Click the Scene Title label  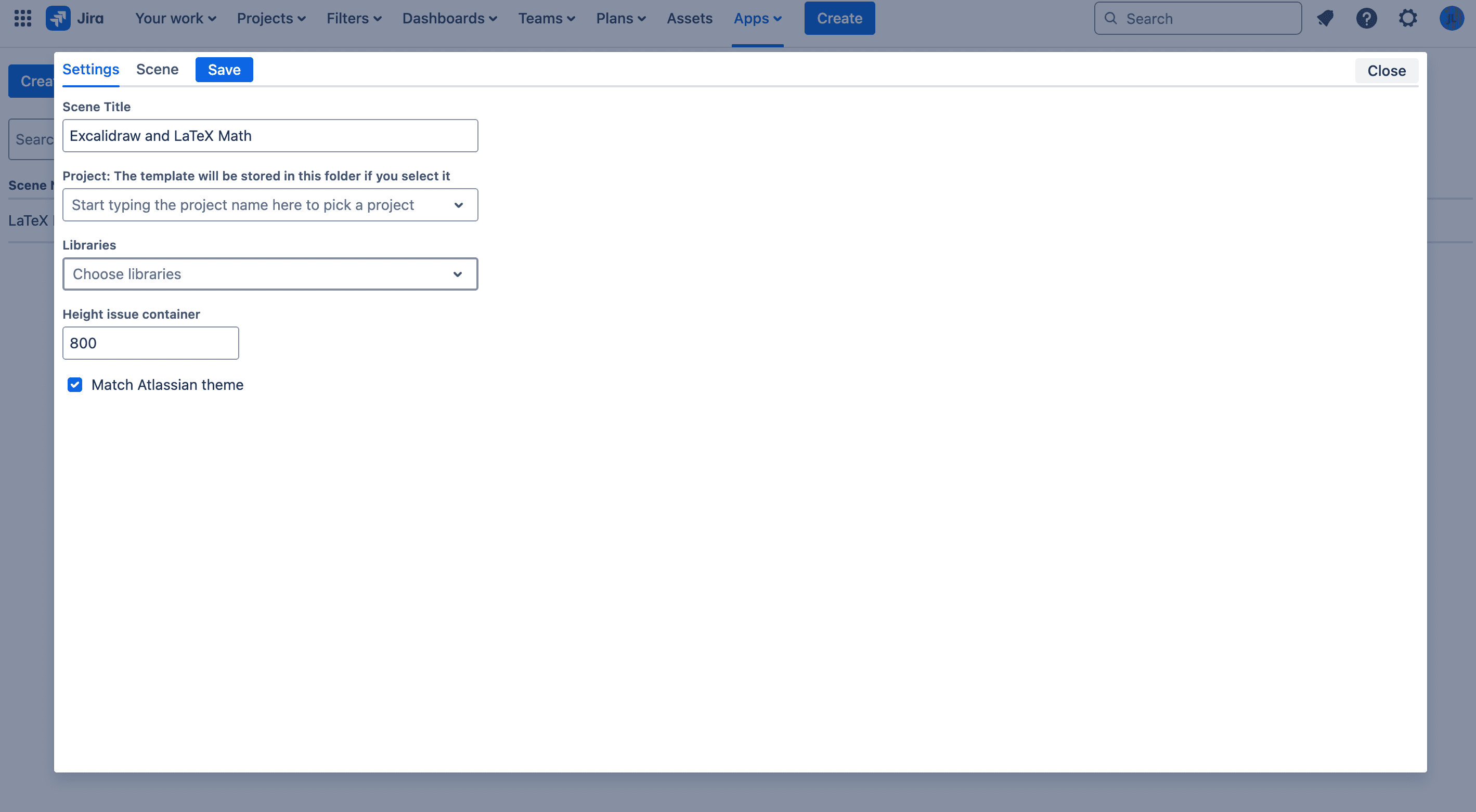96,107
